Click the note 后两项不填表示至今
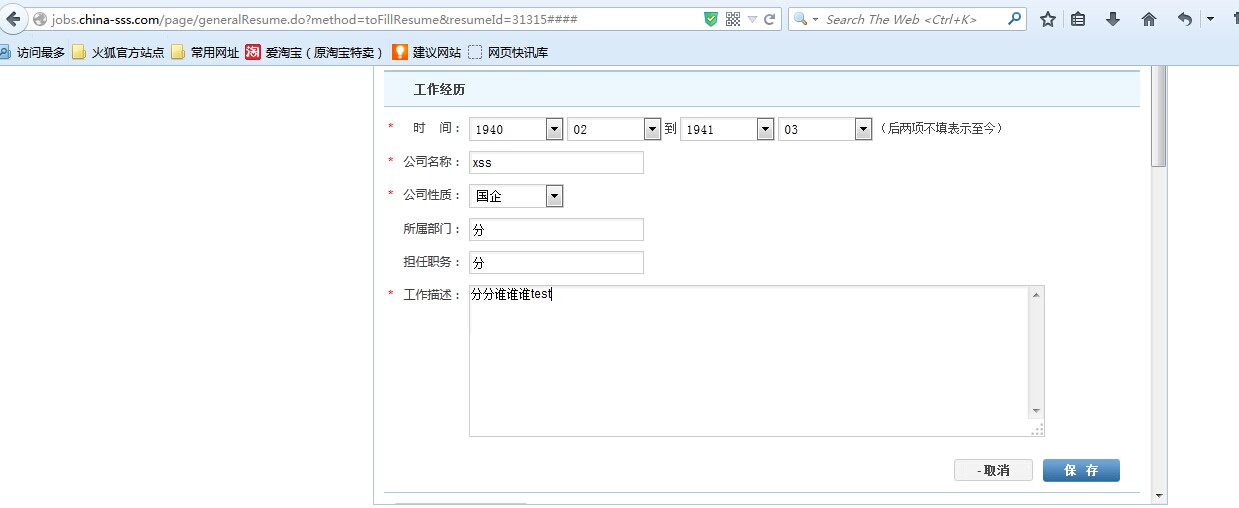1239x508 pixels. 941,128
